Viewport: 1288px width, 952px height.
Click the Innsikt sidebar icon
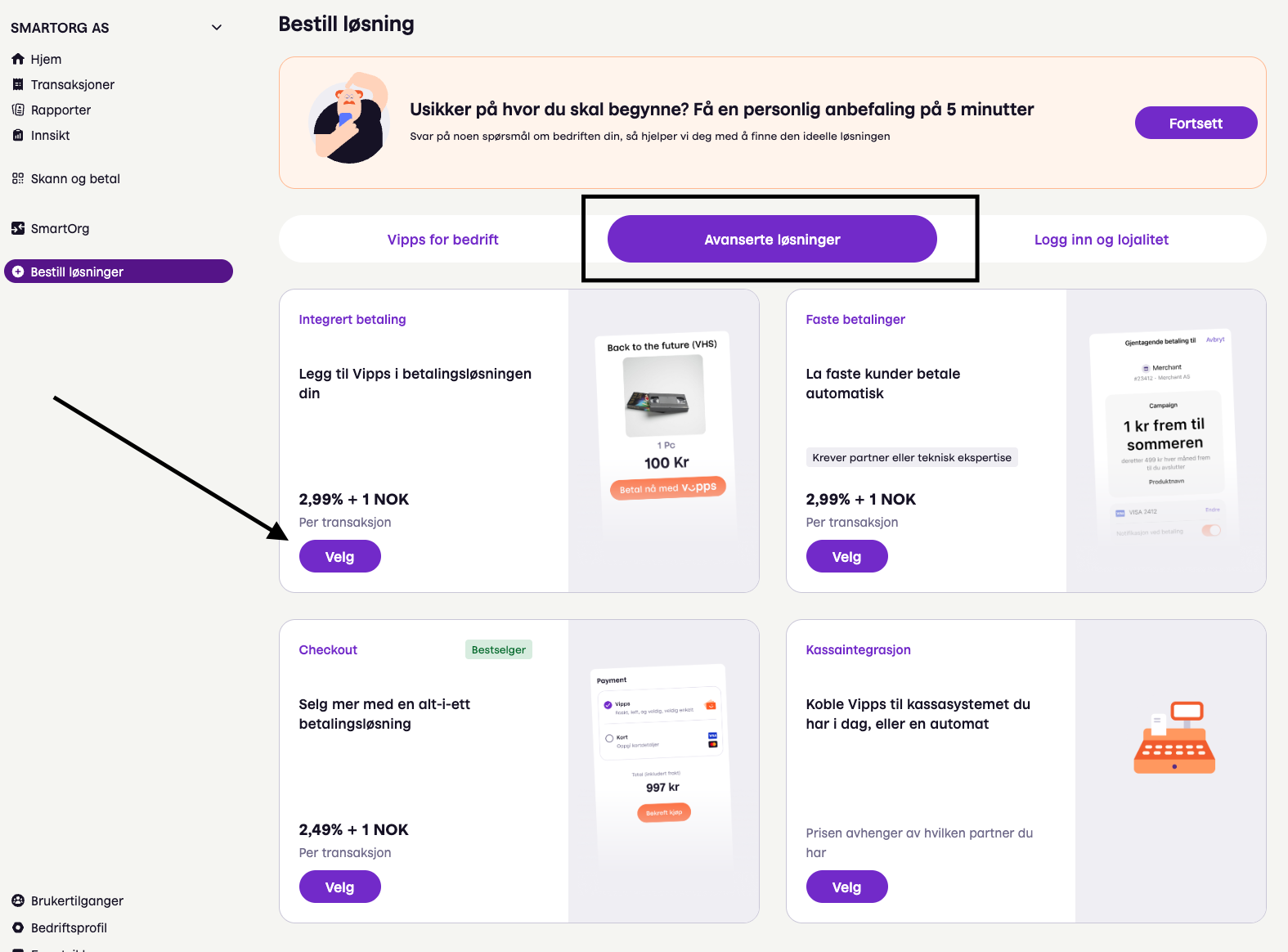(x=18, y=135)
